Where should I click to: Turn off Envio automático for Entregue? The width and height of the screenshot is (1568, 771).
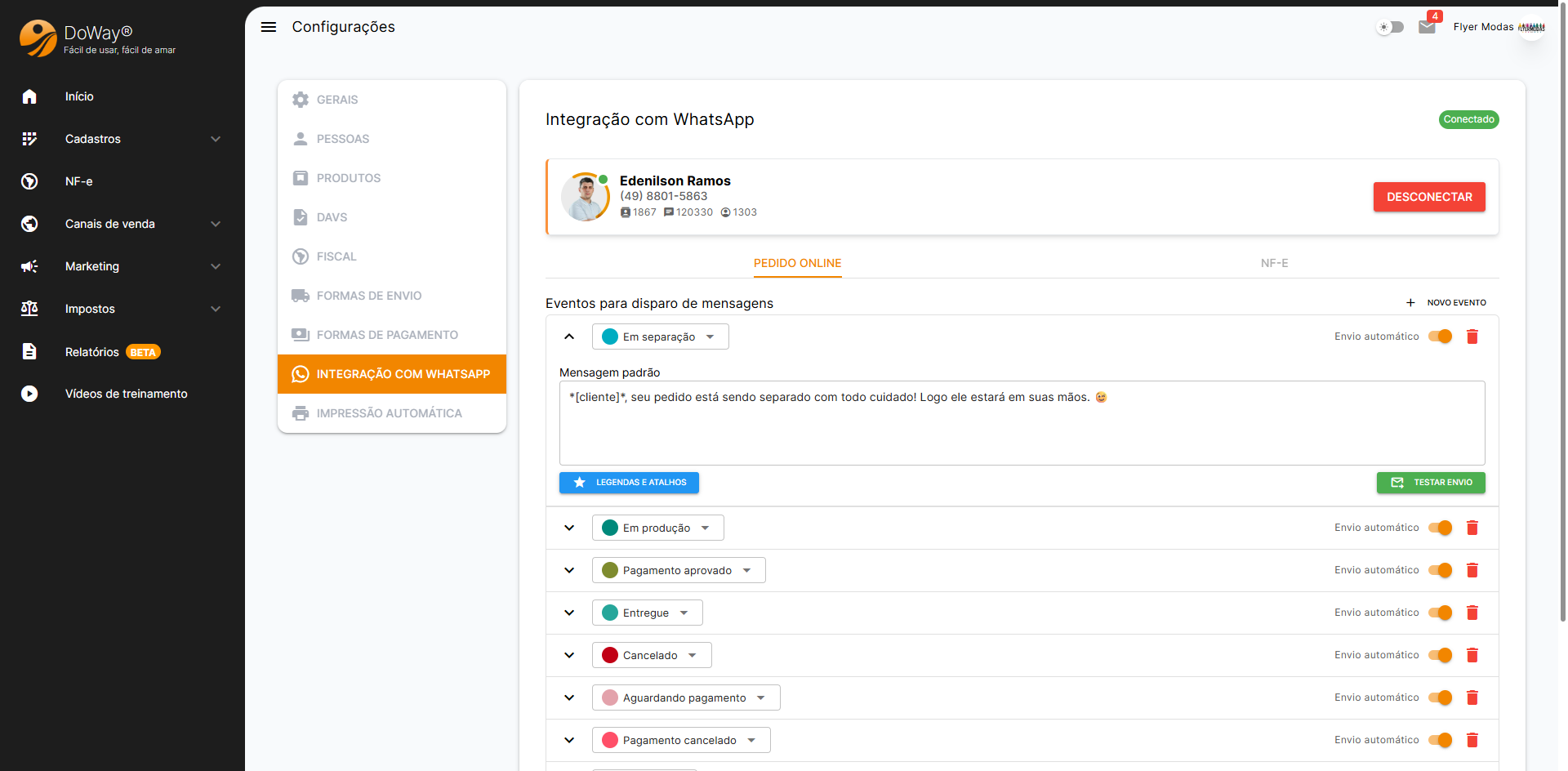click(1440, 613)
